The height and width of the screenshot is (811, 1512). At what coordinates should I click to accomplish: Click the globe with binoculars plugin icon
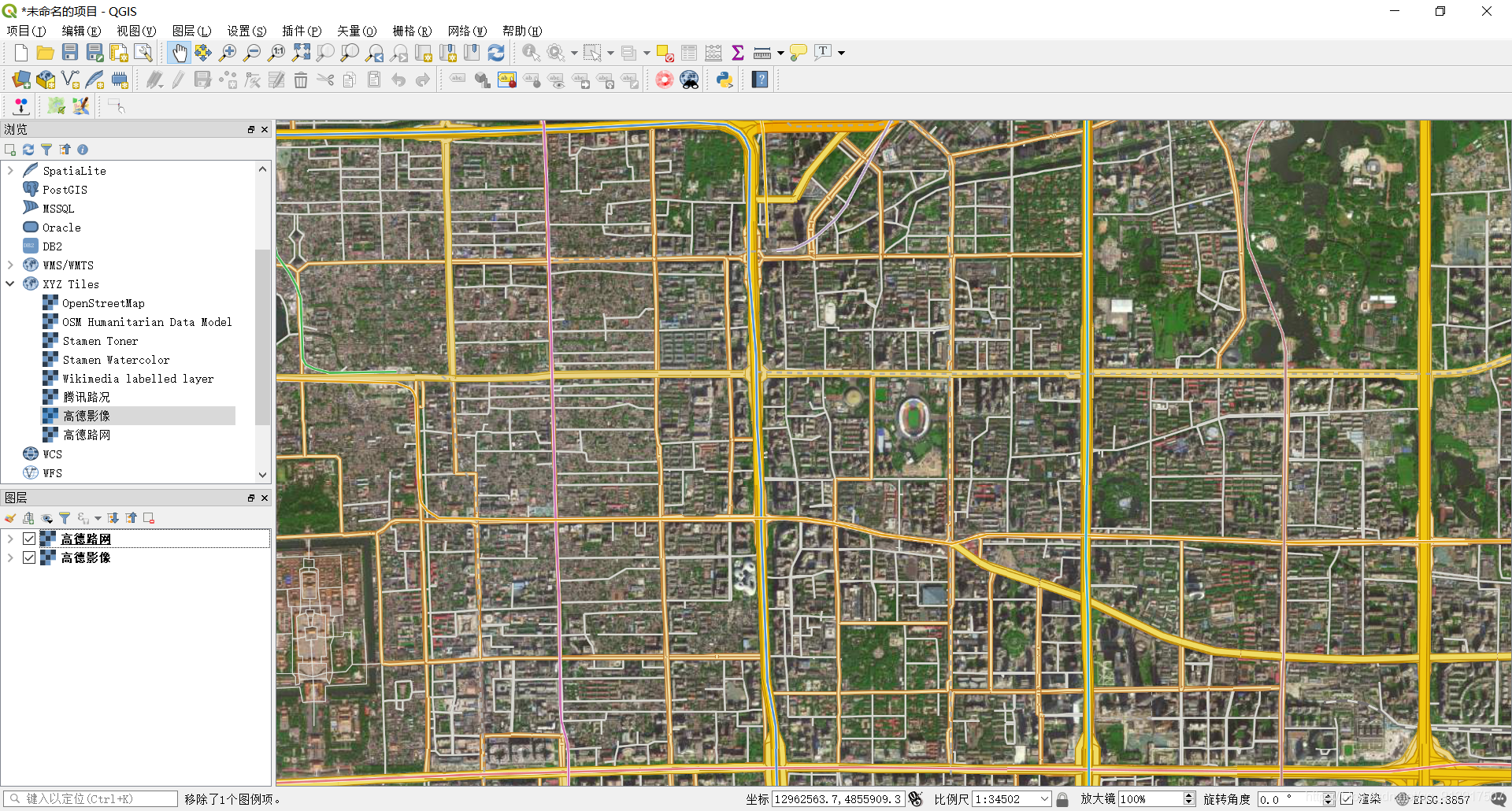click(689, 80)
